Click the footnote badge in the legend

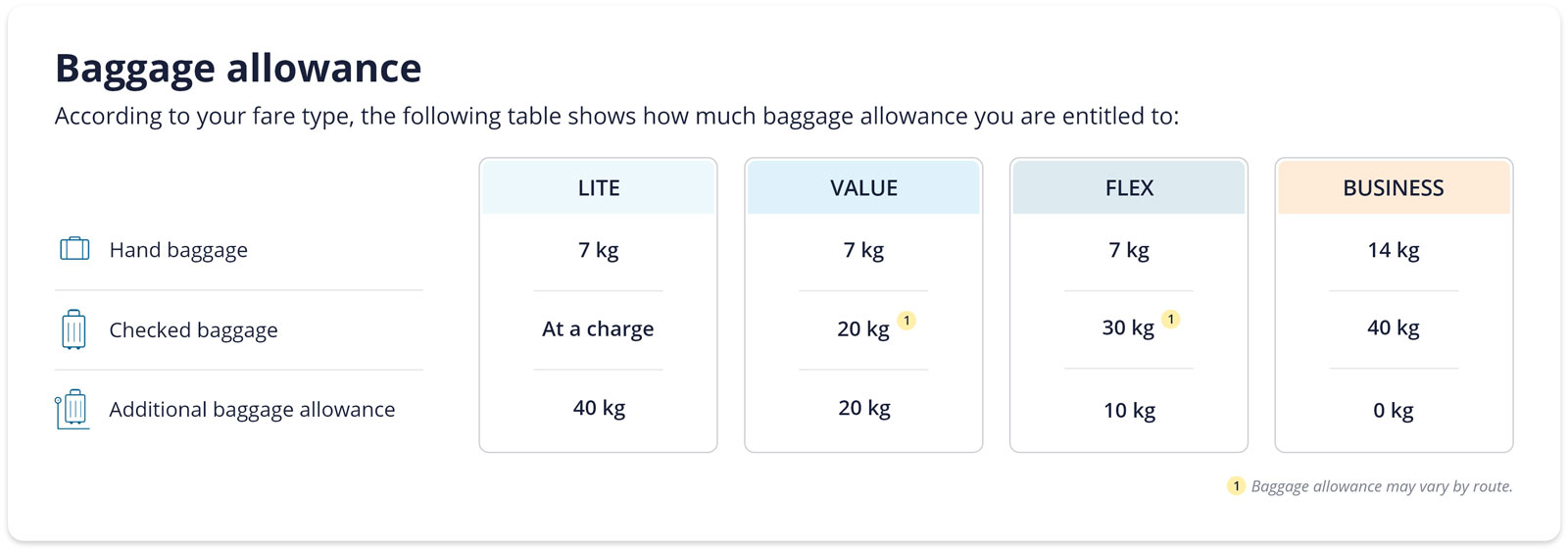click(x=1237, y=486)
